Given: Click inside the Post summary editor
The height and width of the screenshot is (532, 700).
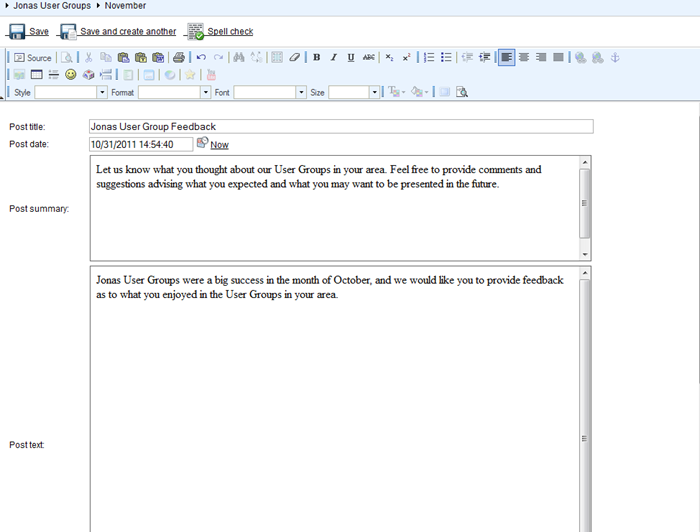Looking at the screenshot, I should [x=334, y=208].
